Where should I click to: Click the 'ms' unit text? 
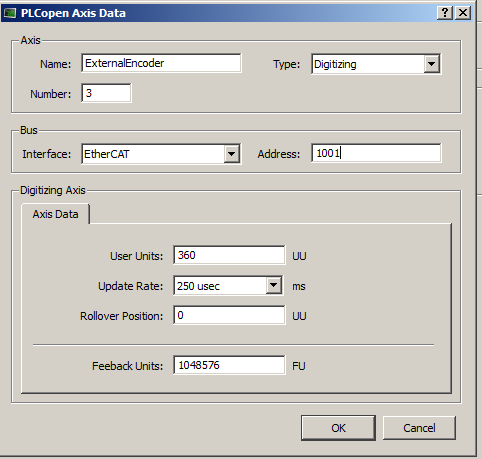point(299,286)
